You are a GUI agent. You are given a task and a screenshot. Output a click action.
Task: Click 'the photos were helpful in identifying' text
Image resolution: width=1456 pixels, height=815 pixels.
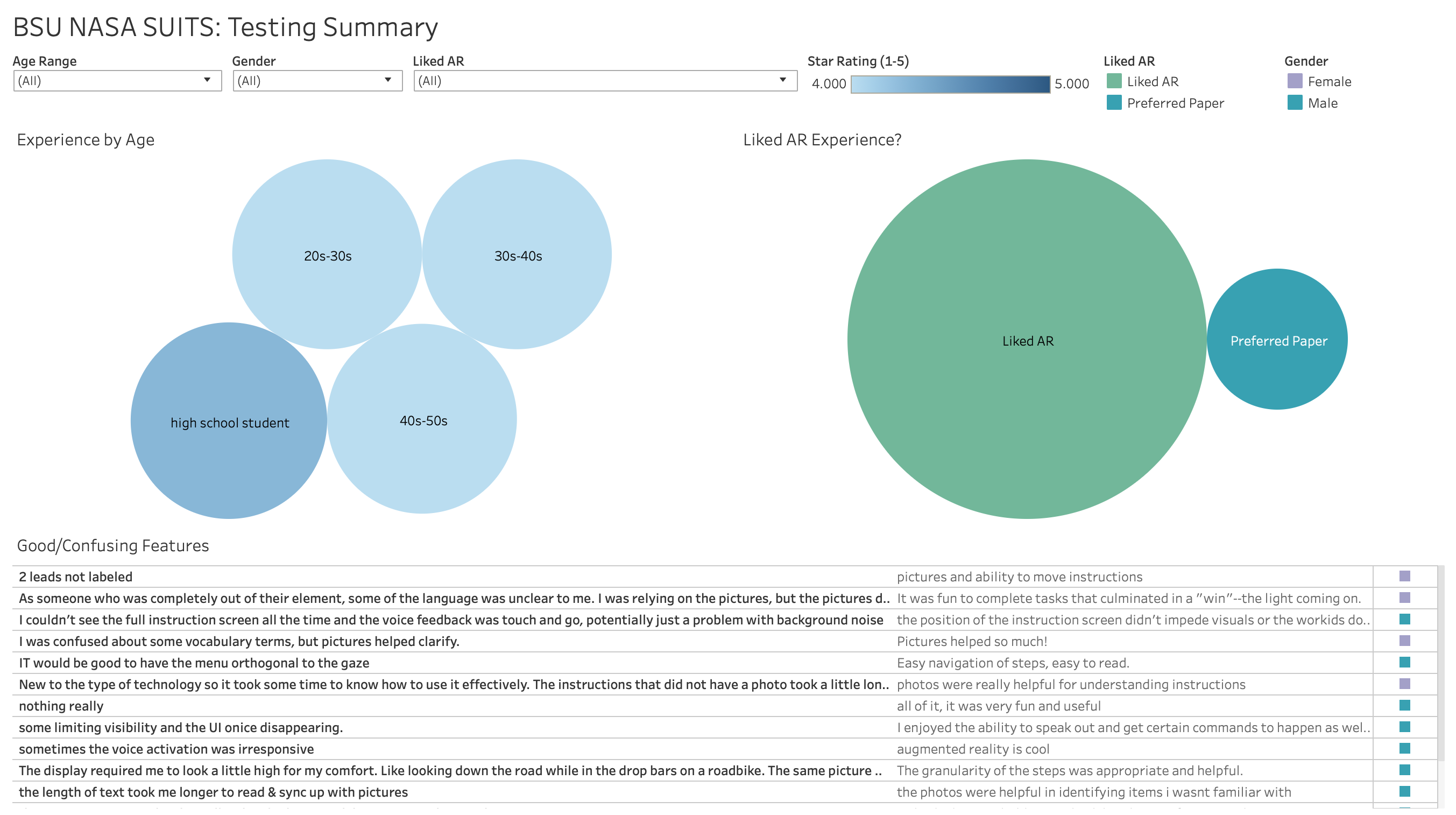coord(1094,792)
